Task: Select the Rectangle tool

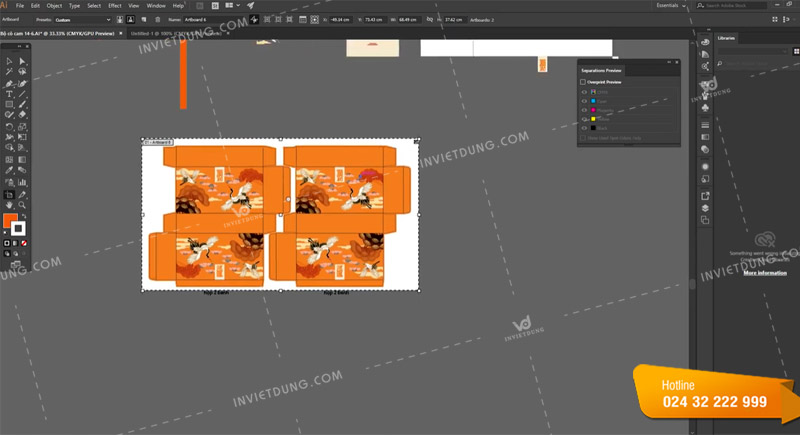Action: coord(9,104)
